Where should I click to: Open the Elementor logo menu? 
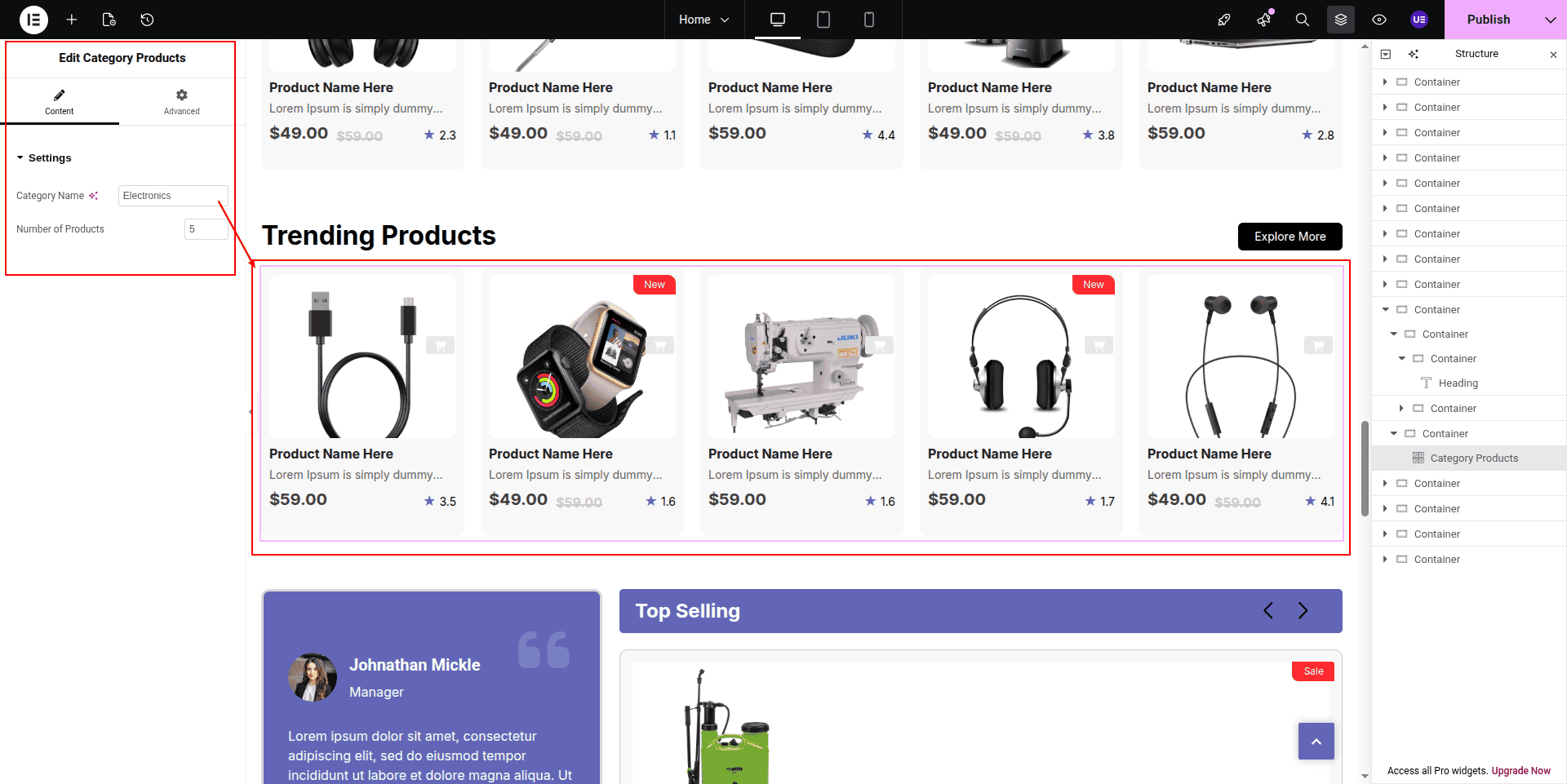(x=33, y=20)
